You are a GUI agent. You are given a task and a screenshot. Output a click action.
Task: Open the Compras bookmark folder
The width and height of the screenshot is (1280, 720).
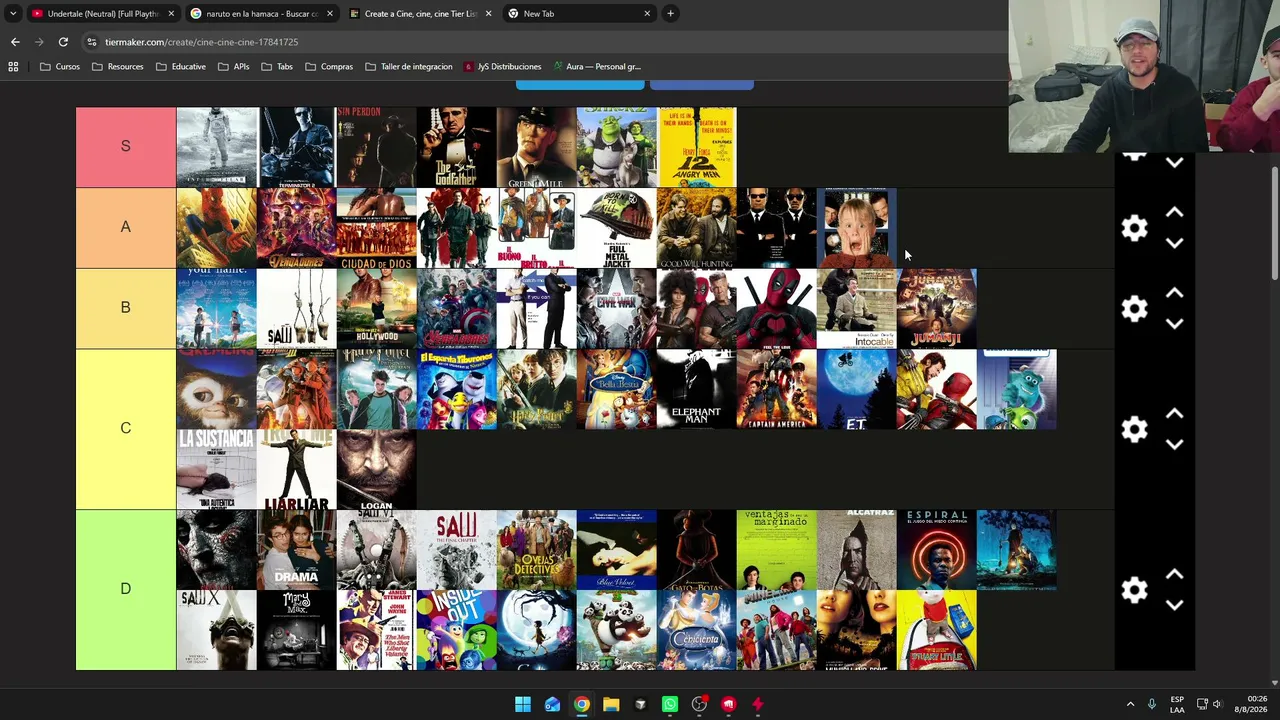pyautogui.click(x=329, y=67)
